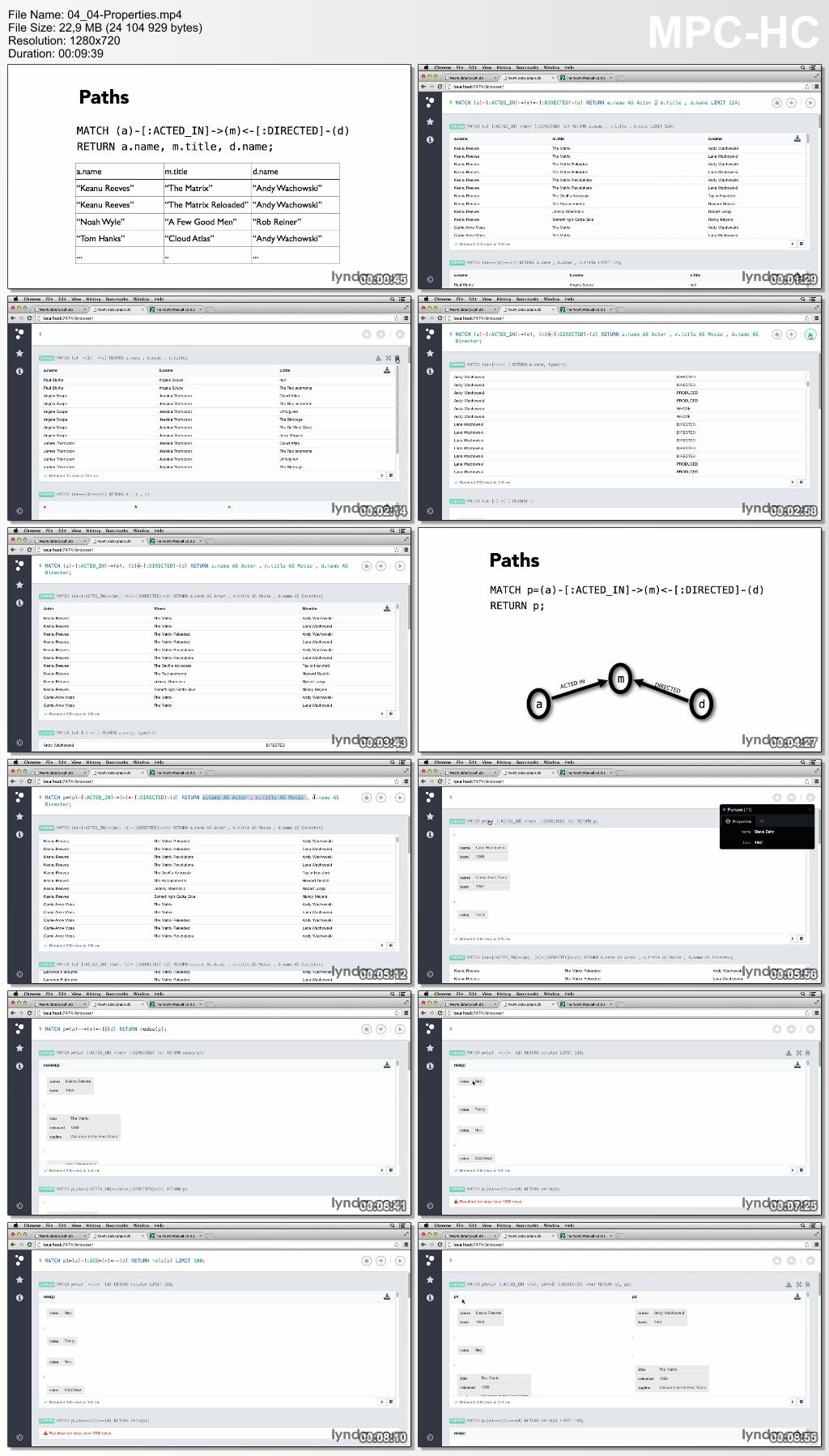Image resolution: width=829 pixels, height=1456 pixels.
Task: Open the Window menu in the 00:06:41 frame
Action: [141, 994]
